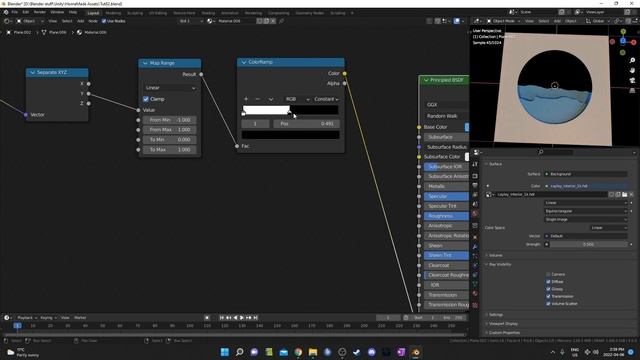Open GGX distribution dropdown in Principled BSDF
This screenshot has height=360, width=640.
[x=446, y=104]
